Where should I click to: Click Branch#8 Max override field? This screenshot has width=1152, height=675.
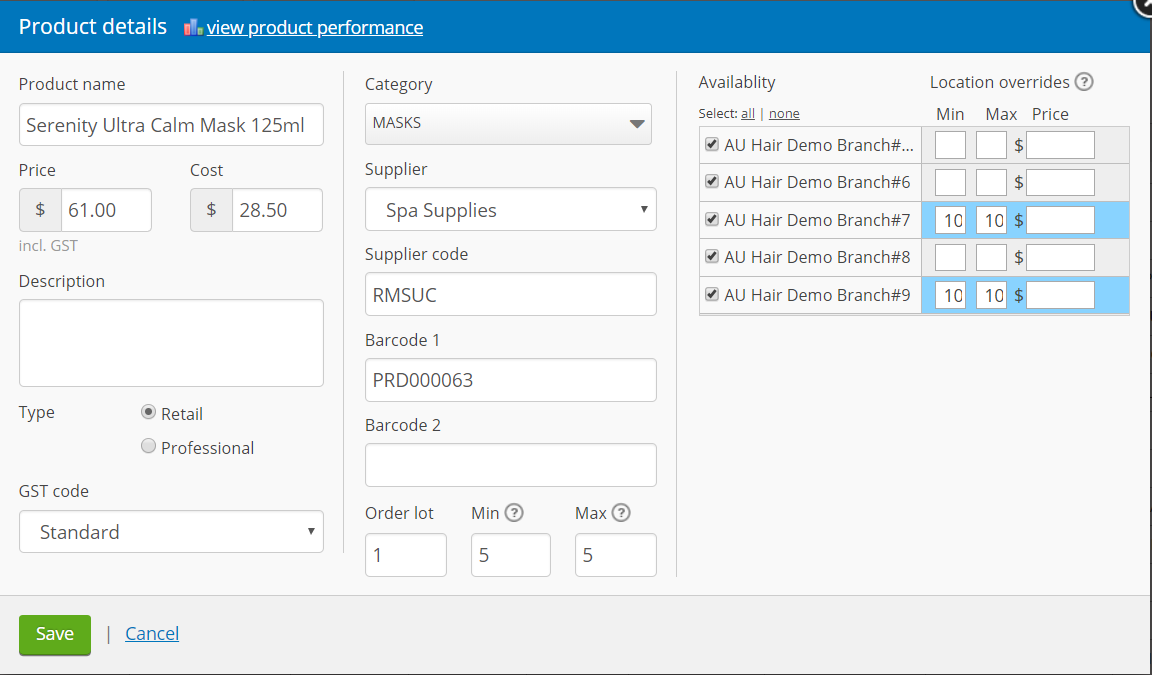[991, 257]
